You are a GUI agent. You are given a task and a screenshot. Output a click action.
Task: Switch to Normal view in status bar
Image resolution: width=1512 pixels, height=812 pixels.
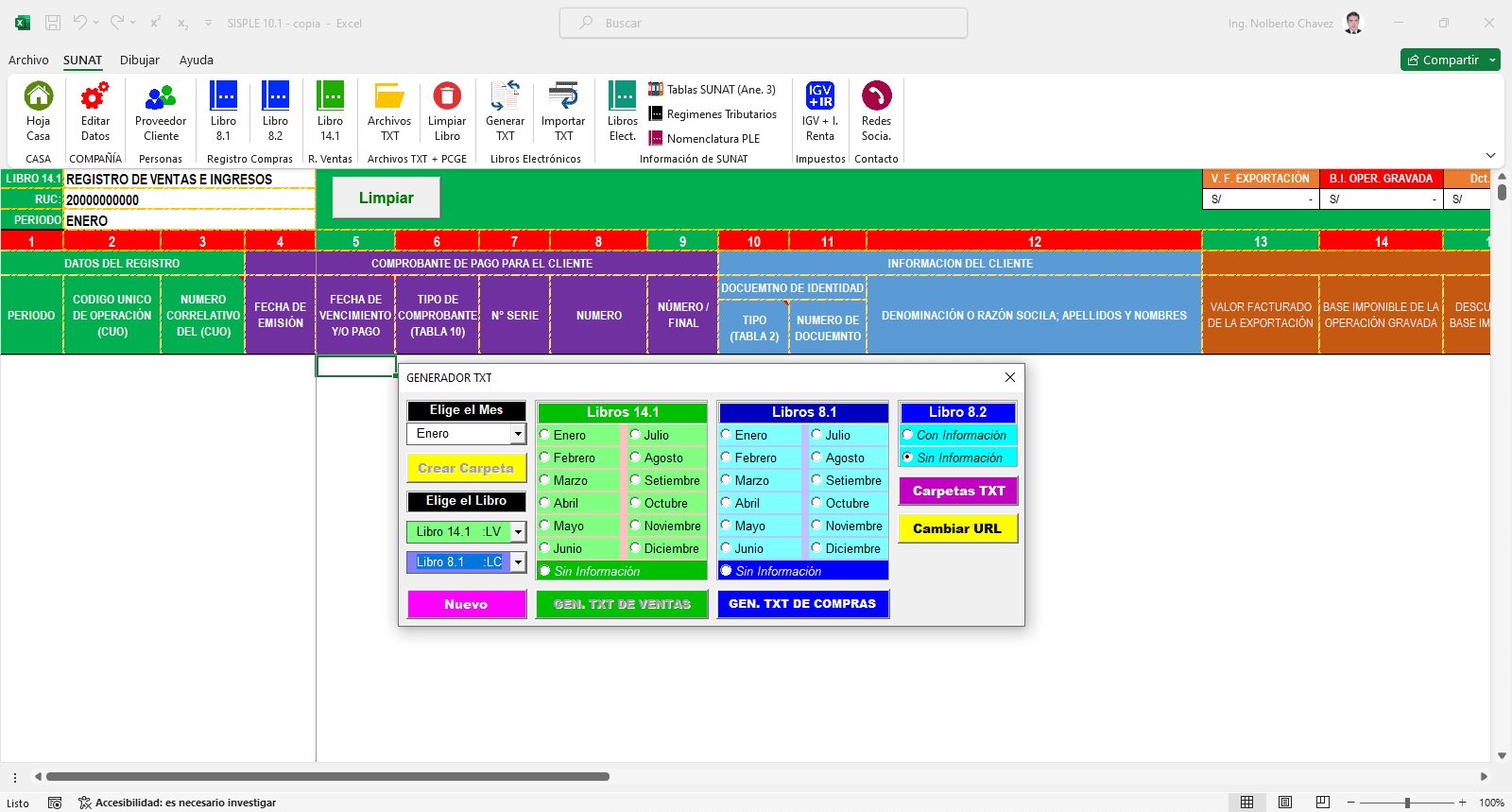pyautogui.click(x=1246, y=803)
